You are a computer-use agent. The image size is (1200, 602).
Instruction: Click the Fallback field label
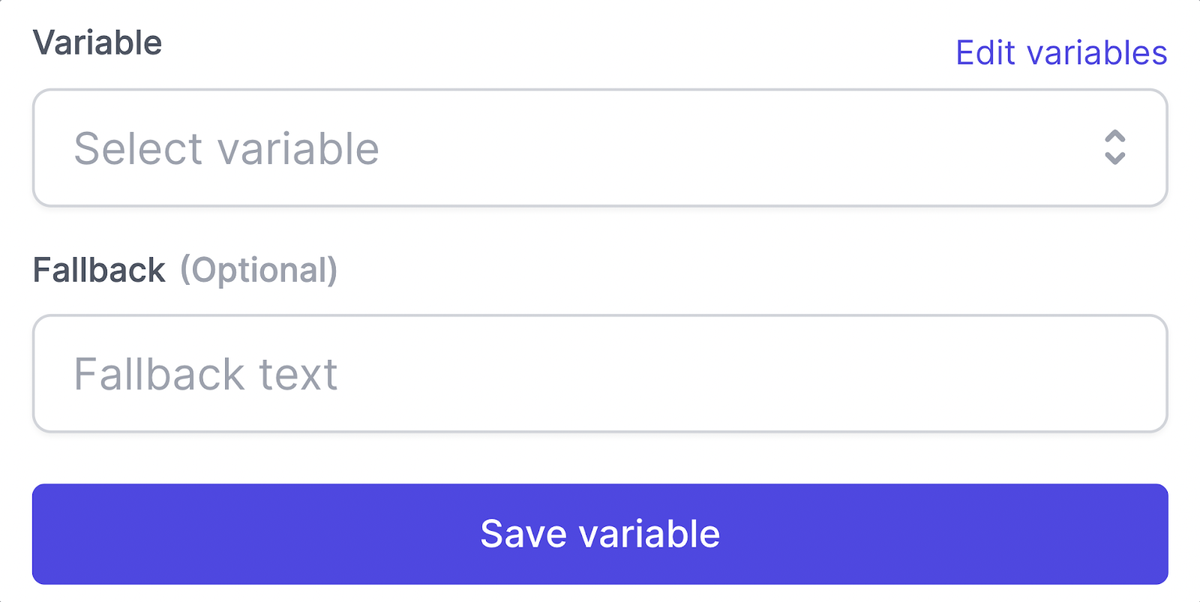click(x=99, y=270)
